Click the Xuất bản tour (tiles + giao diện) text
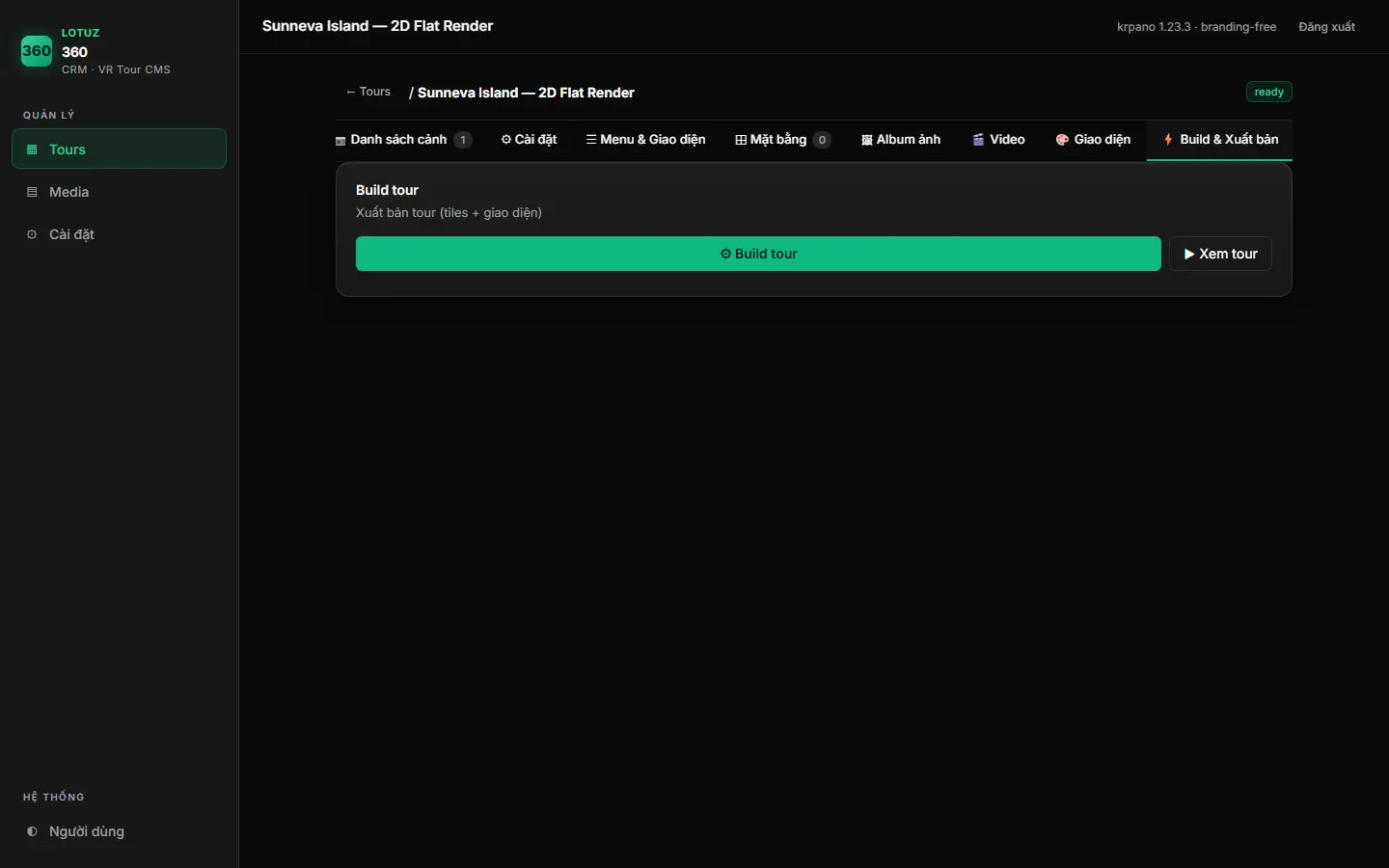Image resolution: width=1389 pixels, height=868 pixels. [449, 212]
